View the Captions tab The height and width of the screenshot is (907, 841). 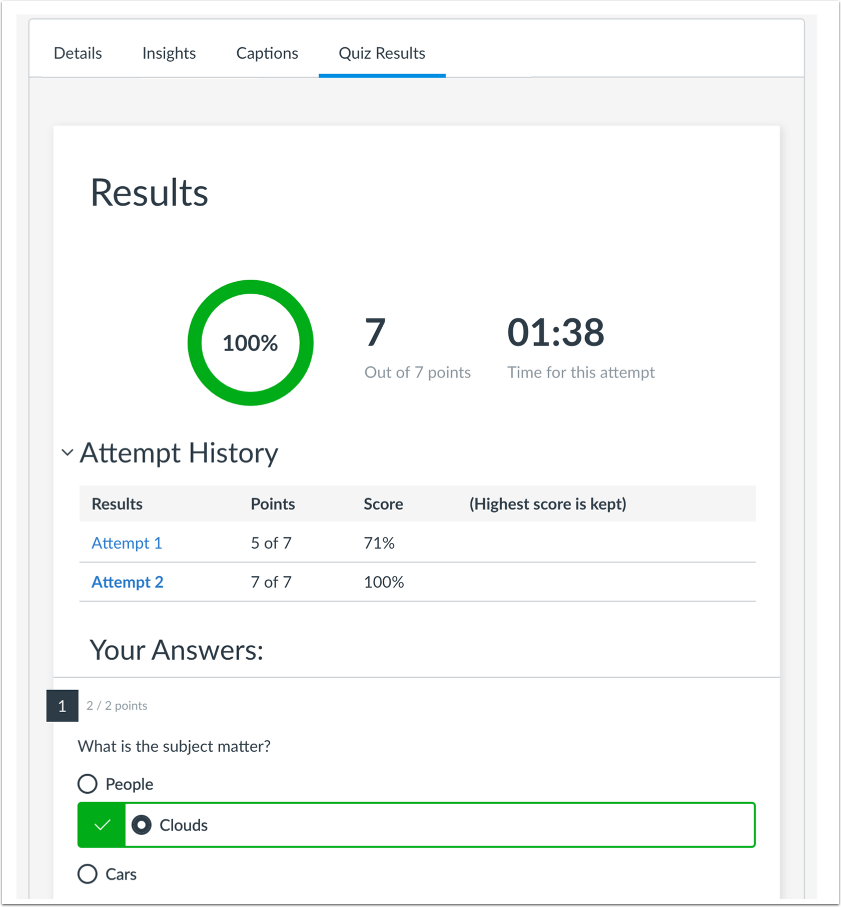[266, 53]
